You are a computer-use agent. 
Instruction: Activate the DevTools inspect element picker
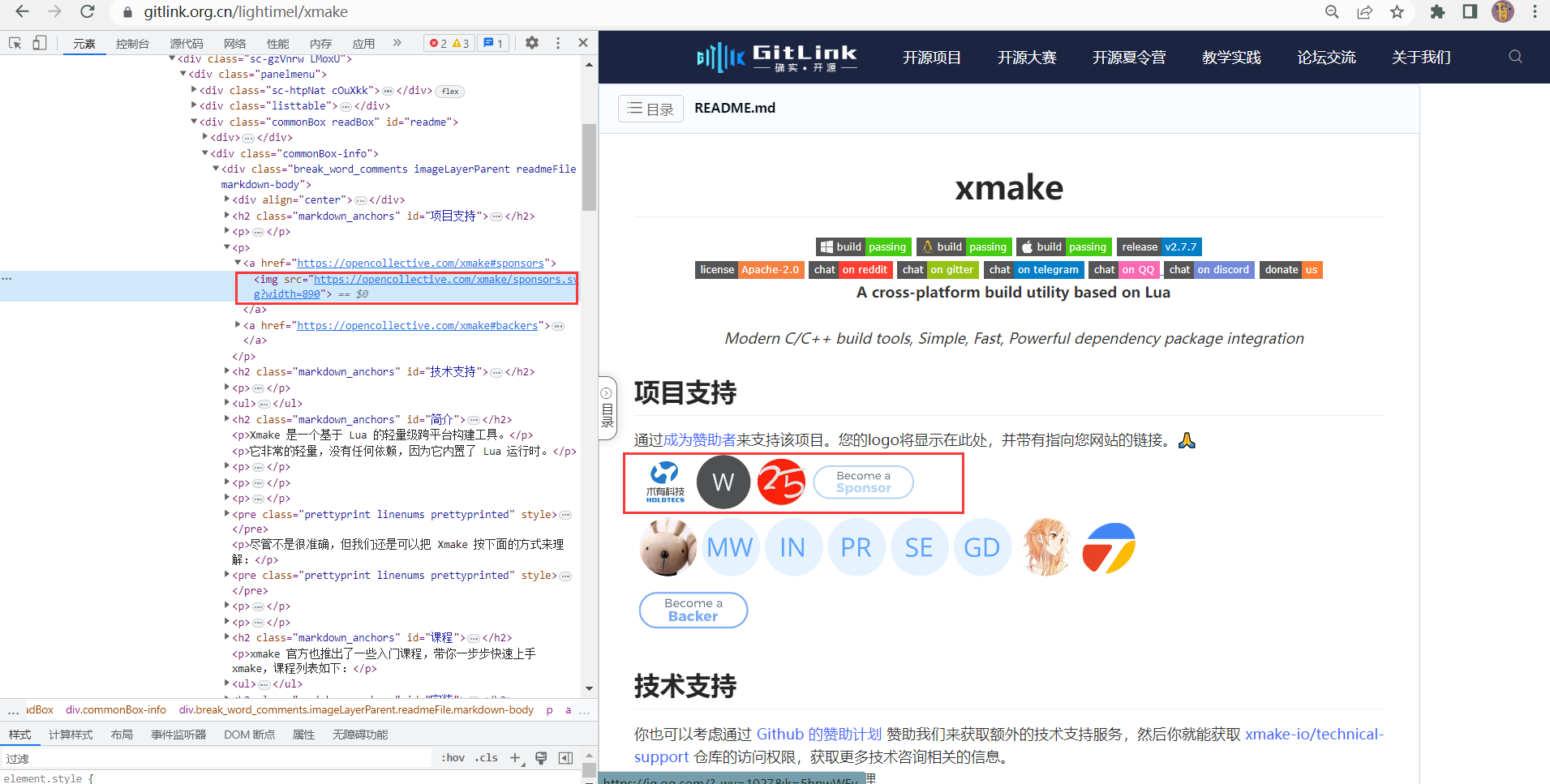(15, 43)
